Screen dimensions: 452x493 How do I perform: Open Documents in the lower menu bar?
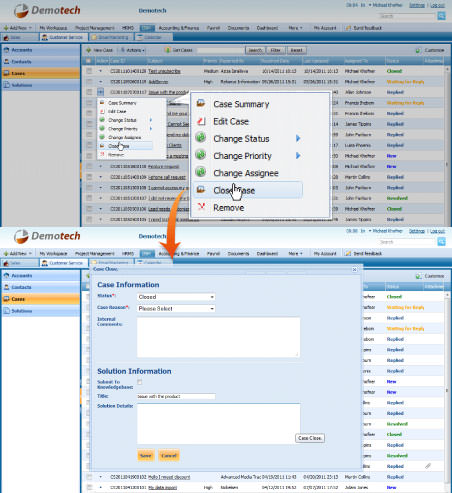point(238,254)
